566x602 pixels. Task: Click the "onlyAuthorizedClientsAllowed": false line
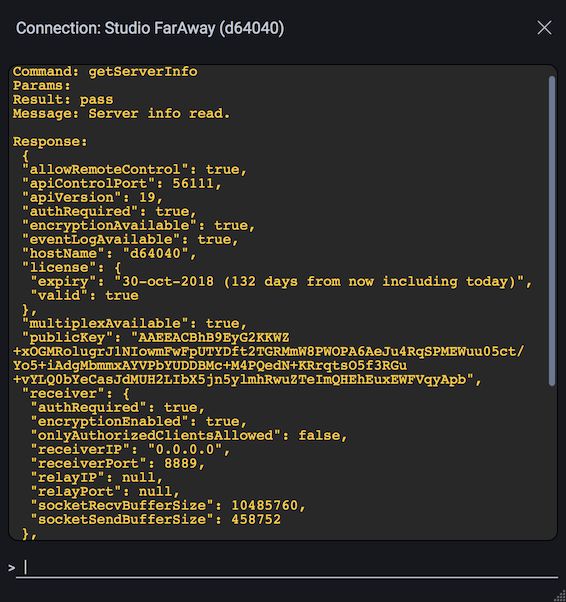(x=189, y=436)
